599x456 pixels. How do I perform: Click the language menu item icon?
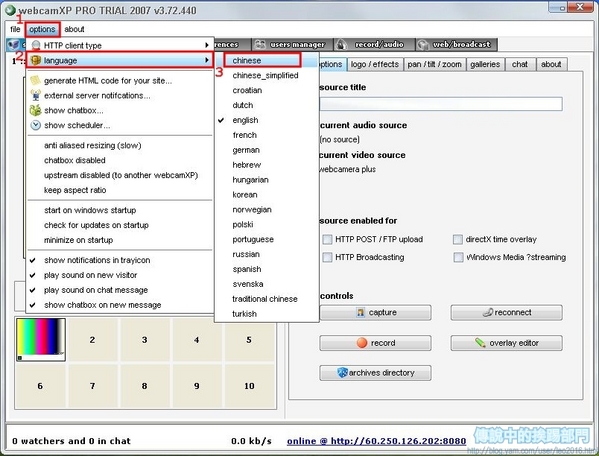coord(36,60)
